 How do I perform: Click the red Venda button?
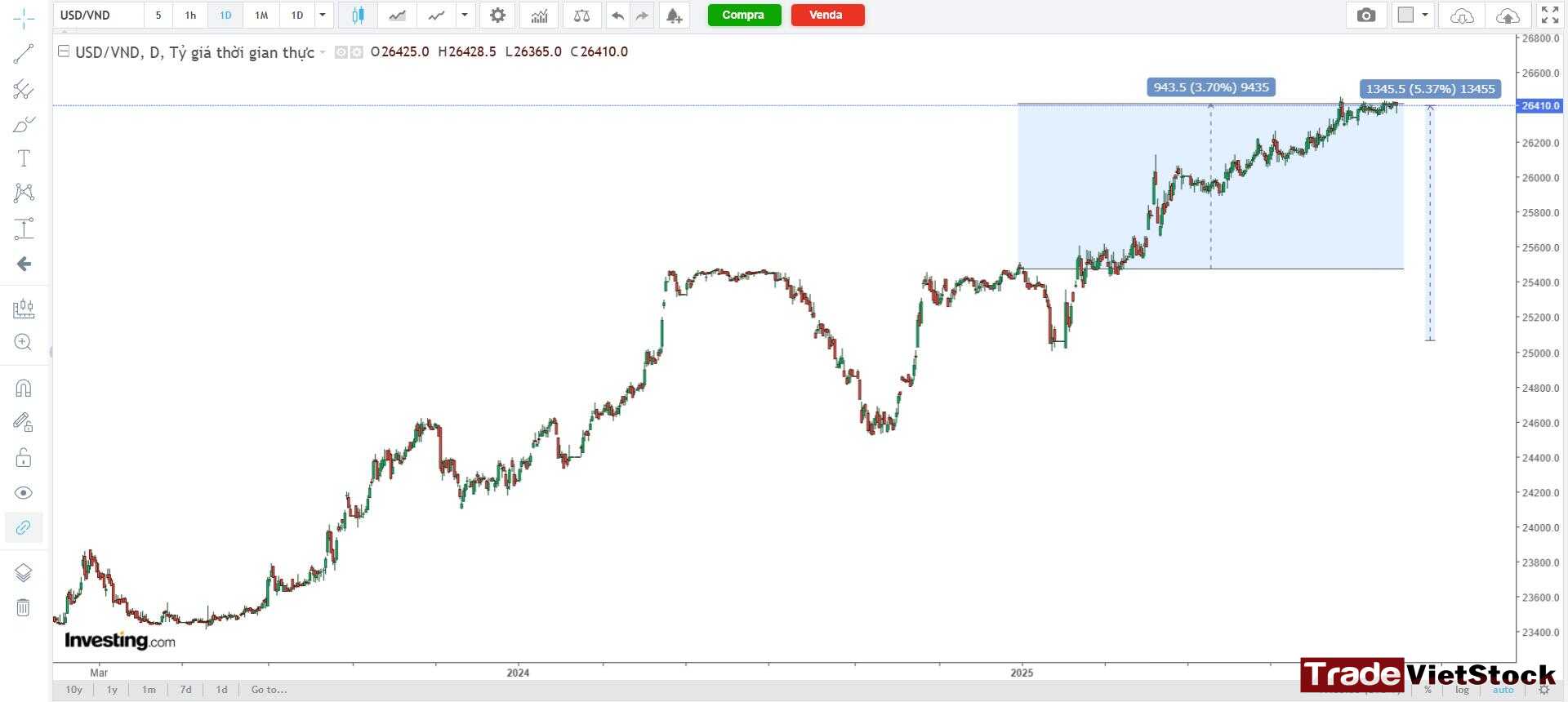[x=827, y=15]
